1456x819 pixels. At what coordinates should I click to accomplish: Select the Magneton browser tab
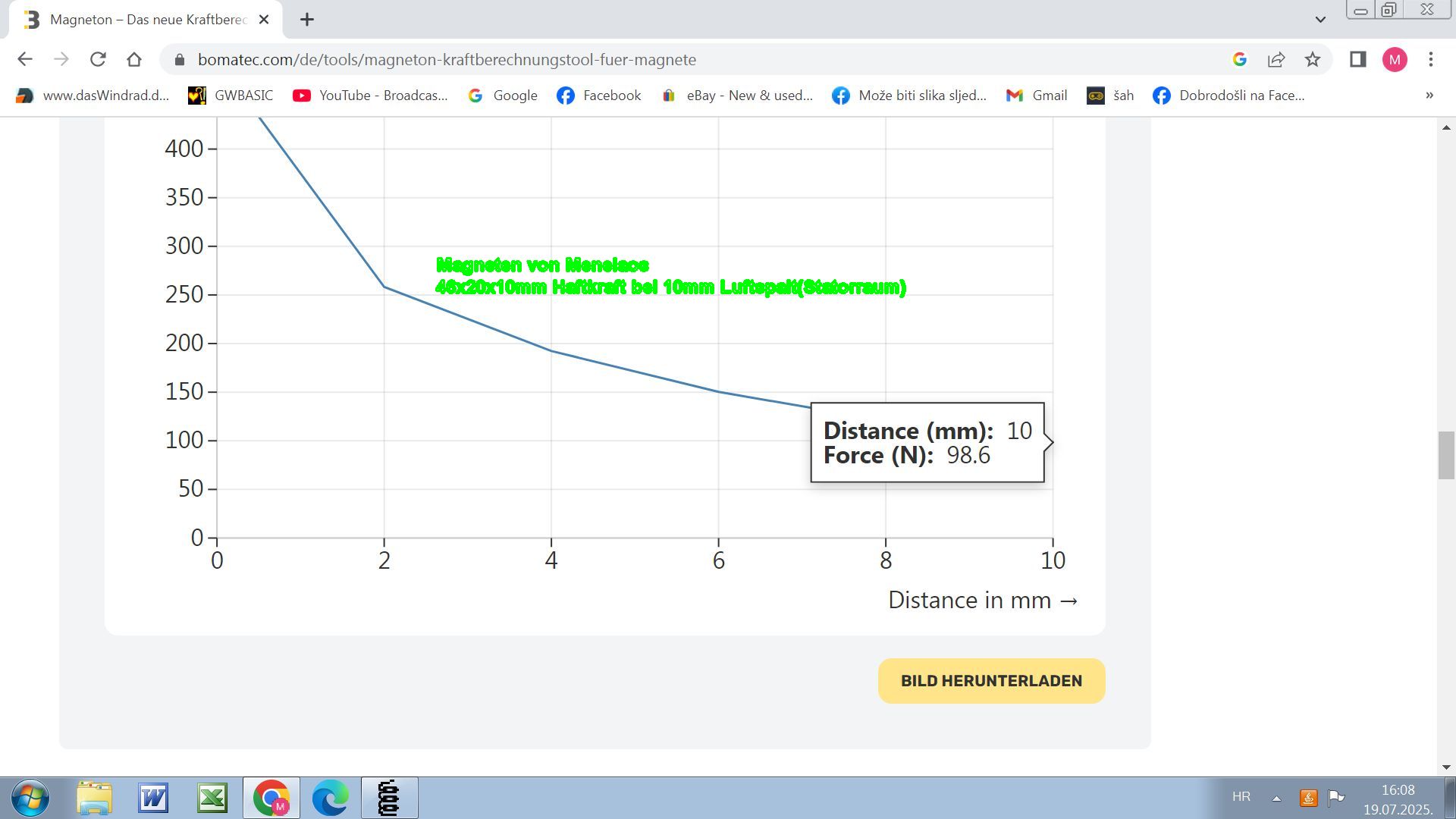[144, 20]
